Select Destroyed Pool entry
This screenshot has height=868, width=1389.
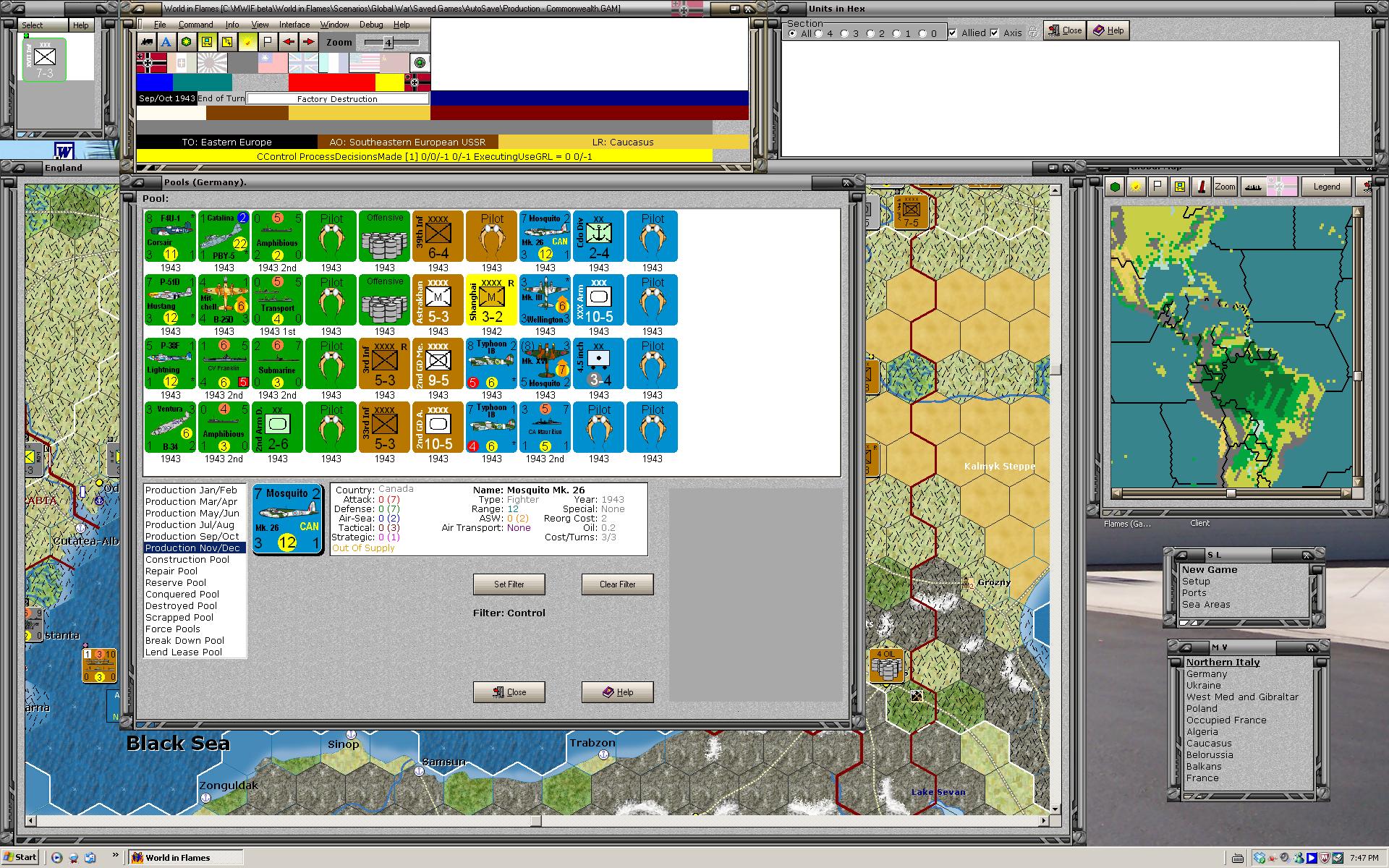(181, 606)
